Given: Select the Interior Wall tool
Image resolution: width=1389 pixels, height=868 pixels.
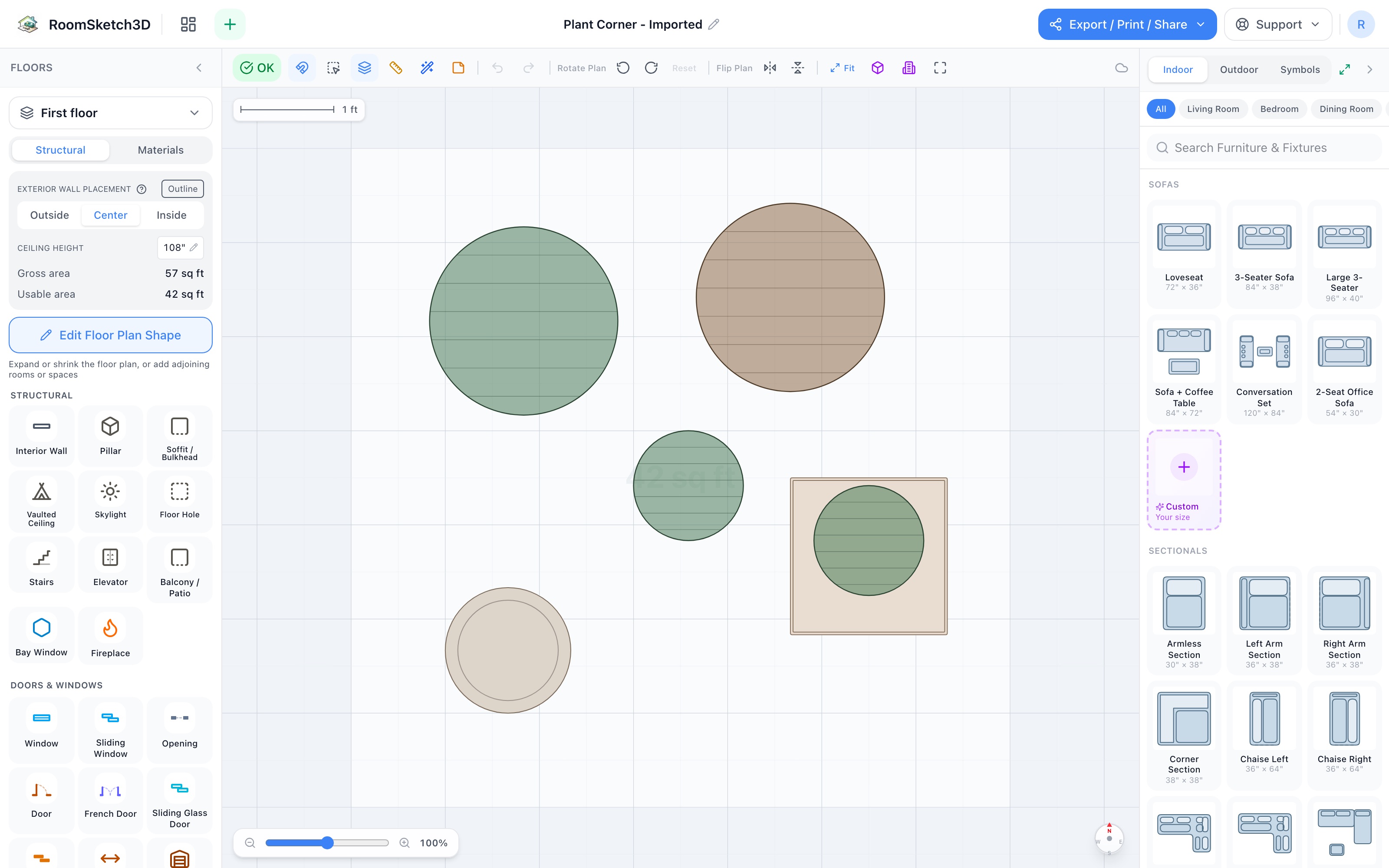Looking at the screenshot, I should pos(41,436).
